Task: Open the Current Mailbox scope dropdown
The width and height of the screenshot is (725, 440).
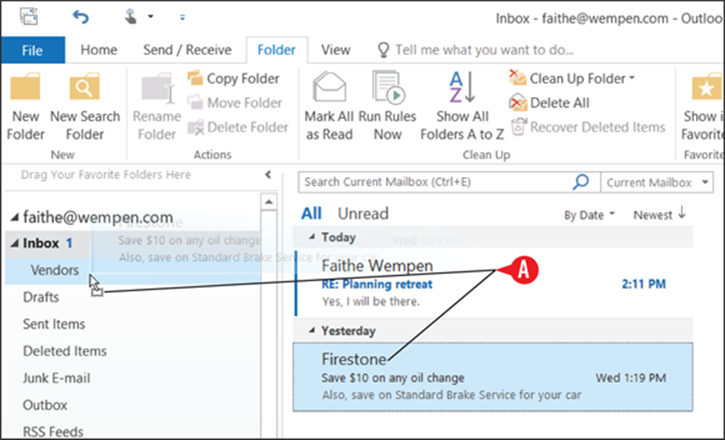Action: 657,183
